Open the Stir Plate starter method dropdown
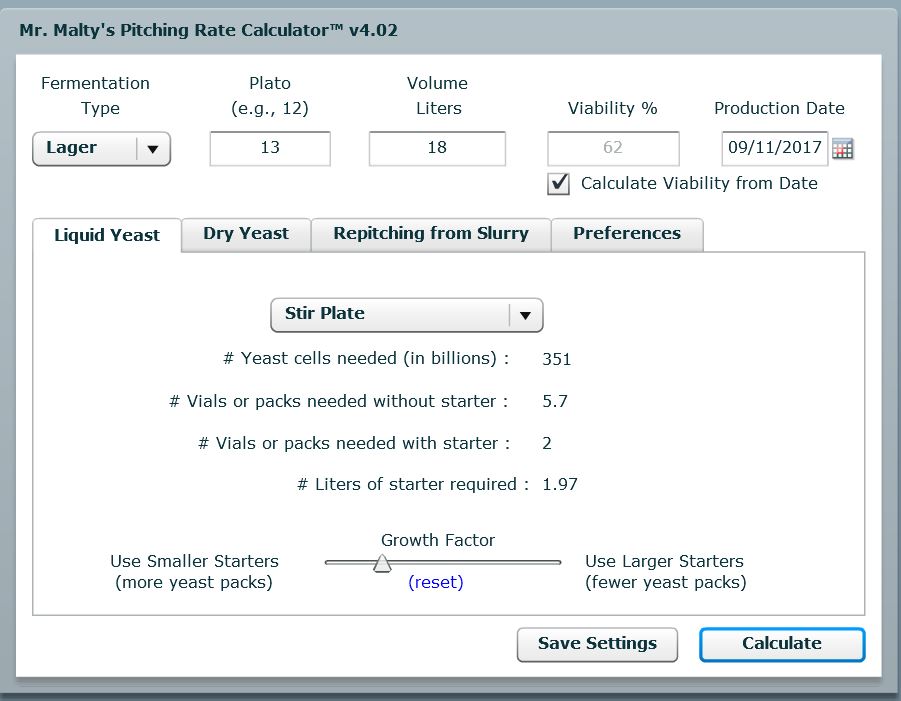Viewport: 901px width, 701px height. pyautogui.click(x=406, y=315)
